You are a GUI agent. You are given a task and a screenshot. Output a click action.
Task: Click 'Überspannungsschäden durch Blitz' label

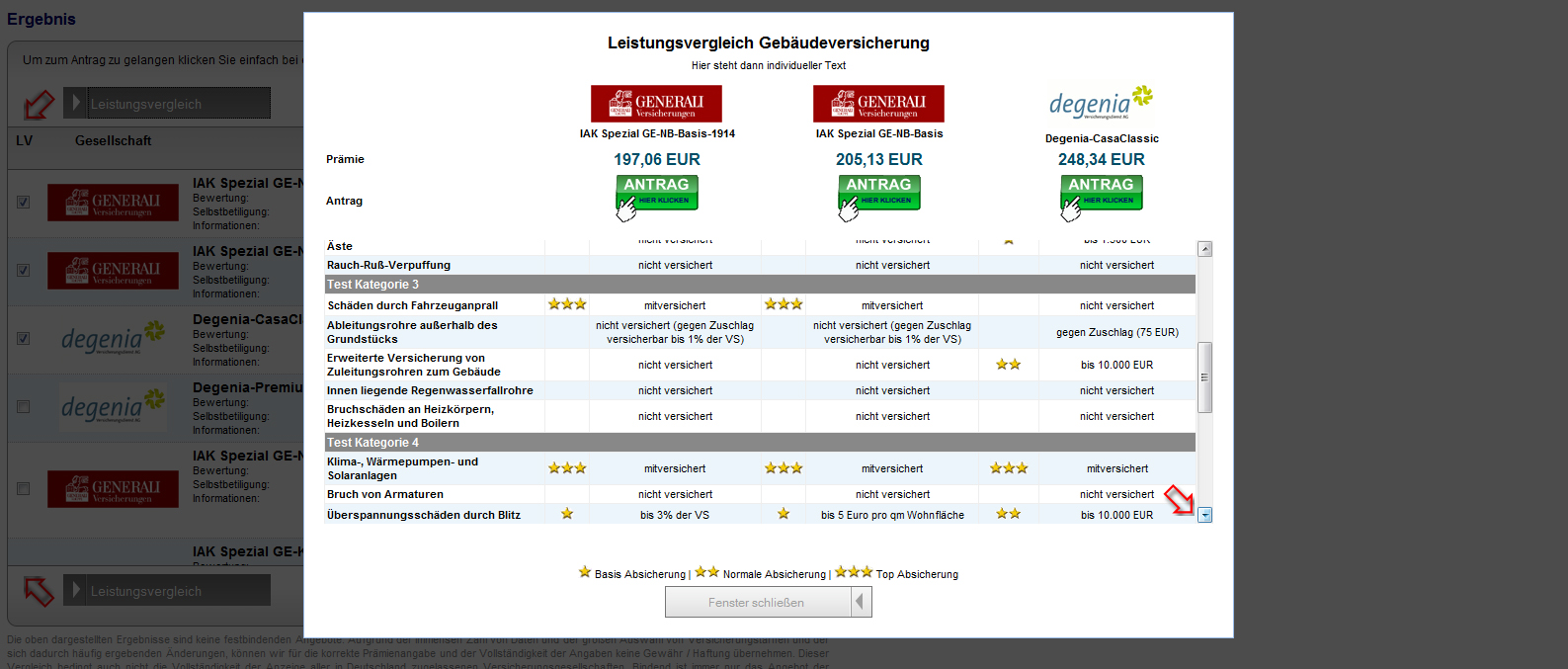(424, 515)
